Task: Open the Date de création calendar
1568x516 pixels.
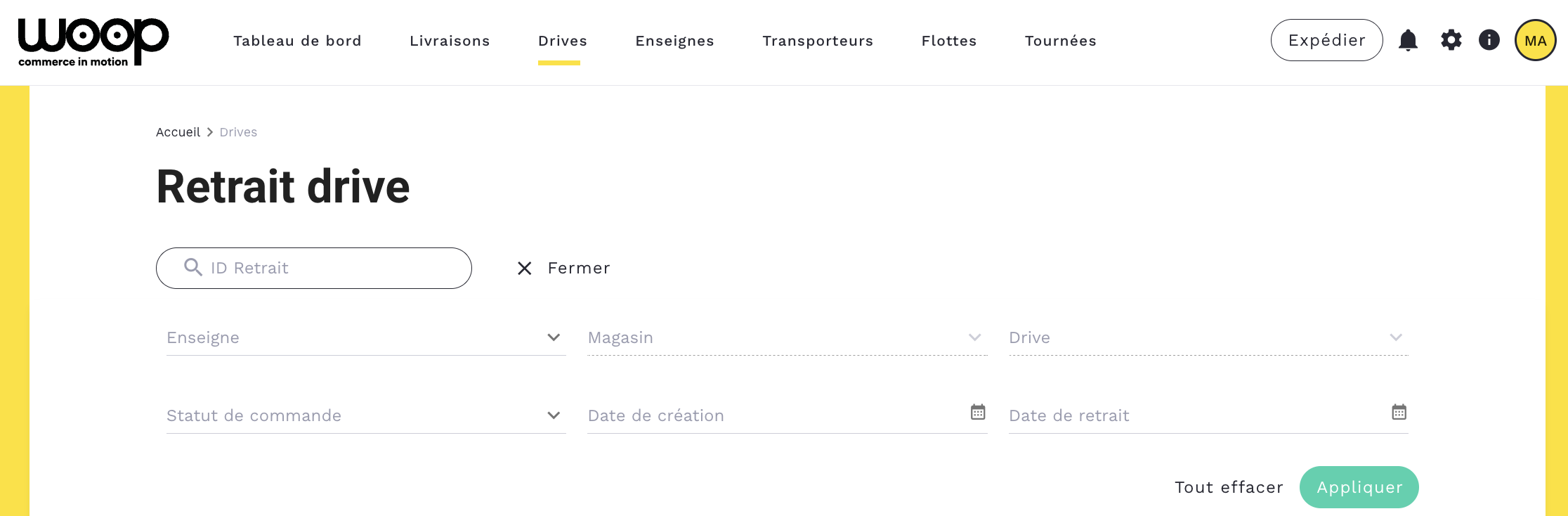Action: [977, 412]
